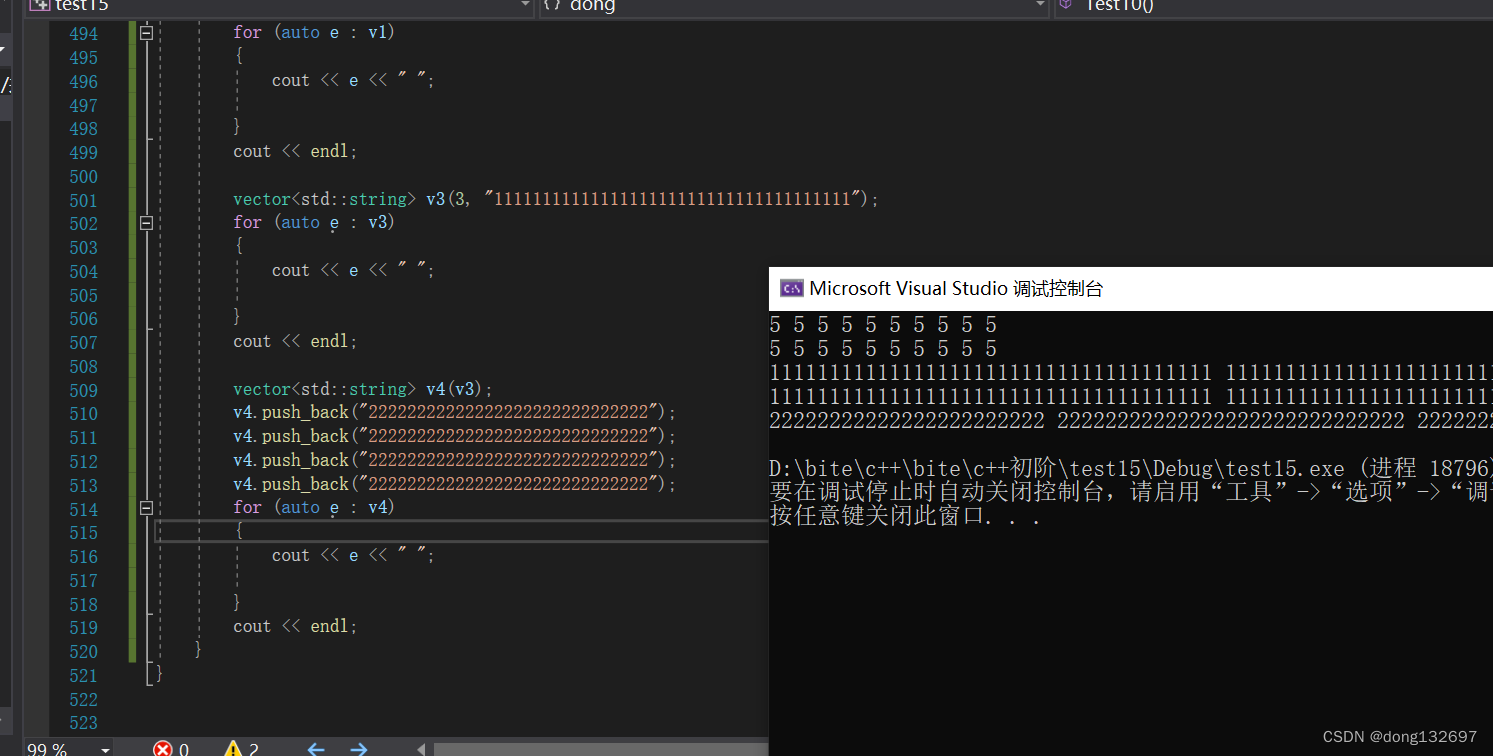Click the editor horizontal scrollbar track
The image size is (1493, 756).
click(600, 748)
